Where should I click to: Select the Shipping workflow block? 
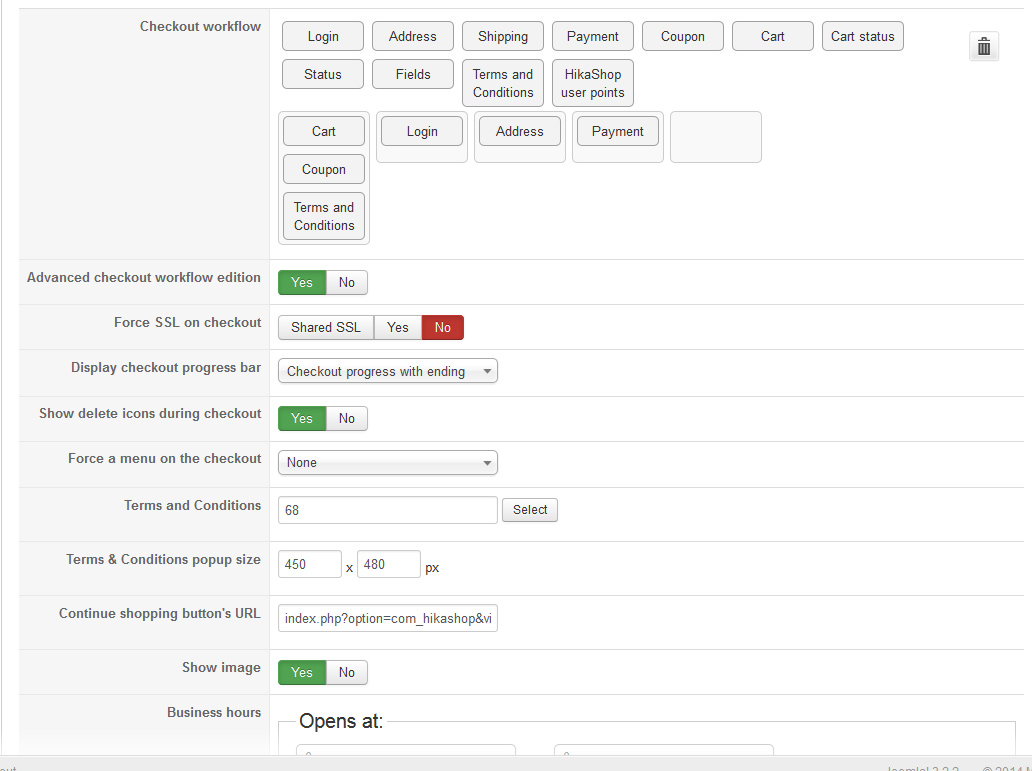click(503, 36)
